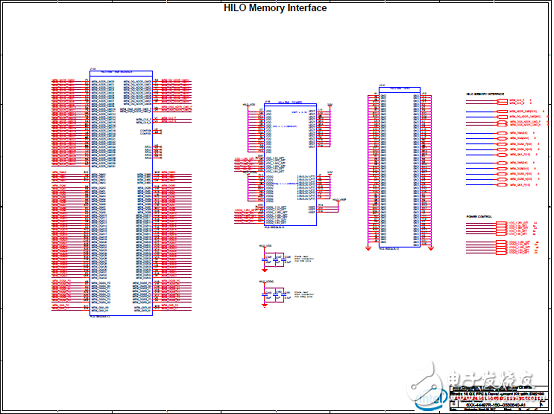Click the HILO Memory Interface page title
The width and height of the screenshot is (554, 414).
275,8
